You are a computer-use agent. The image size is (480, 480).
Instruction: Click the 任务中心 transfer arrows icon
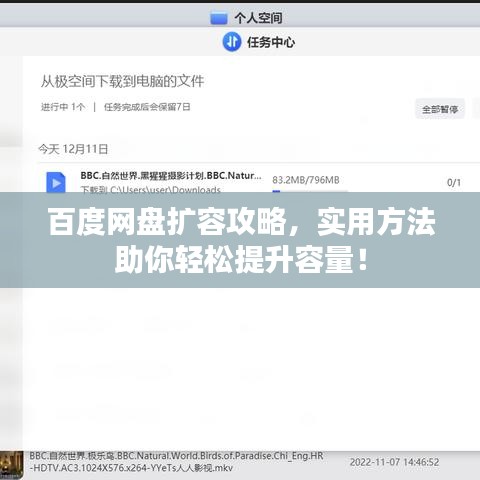pyautogui.click(x=232, y=42)
